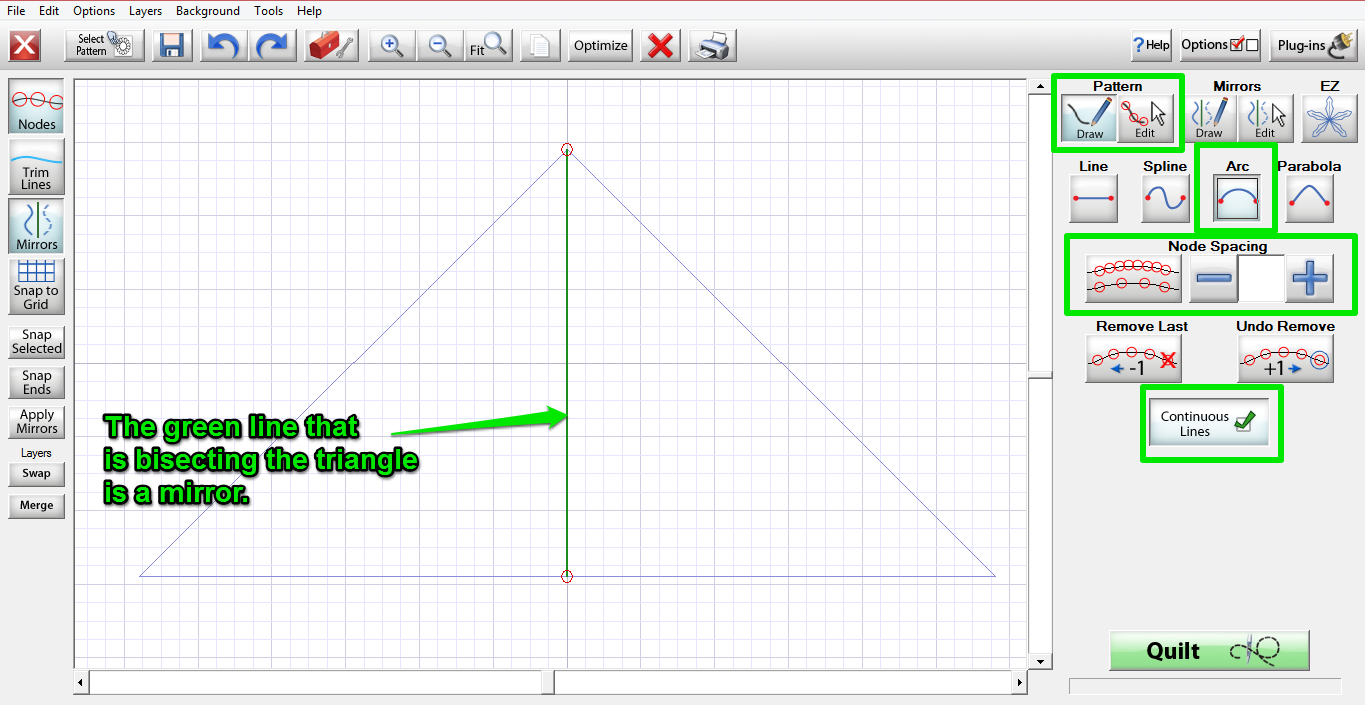This screenshot has width=1365, height=705.
Task: Zoom in with the plus magnifier
Action: point(391,45)
